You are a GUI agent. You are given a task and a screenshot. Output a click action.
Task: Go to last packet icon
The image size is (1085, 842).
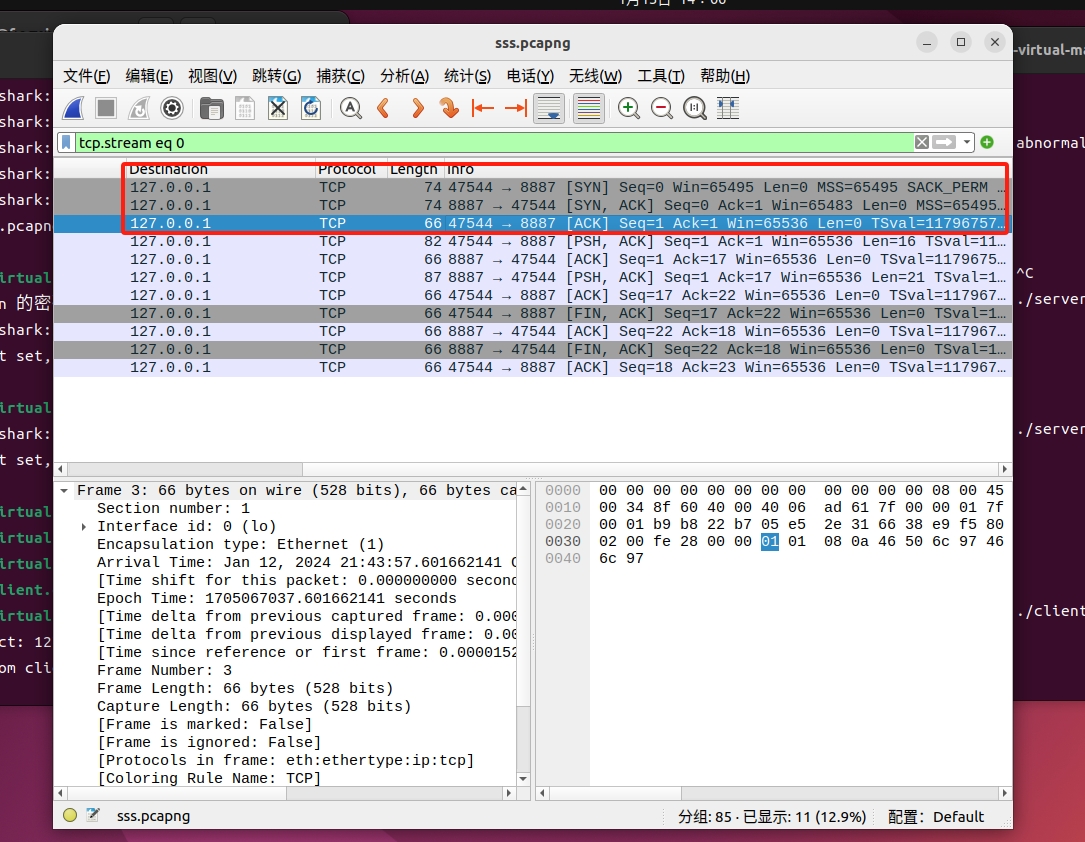pyautogui.click(x=516, y=108)
